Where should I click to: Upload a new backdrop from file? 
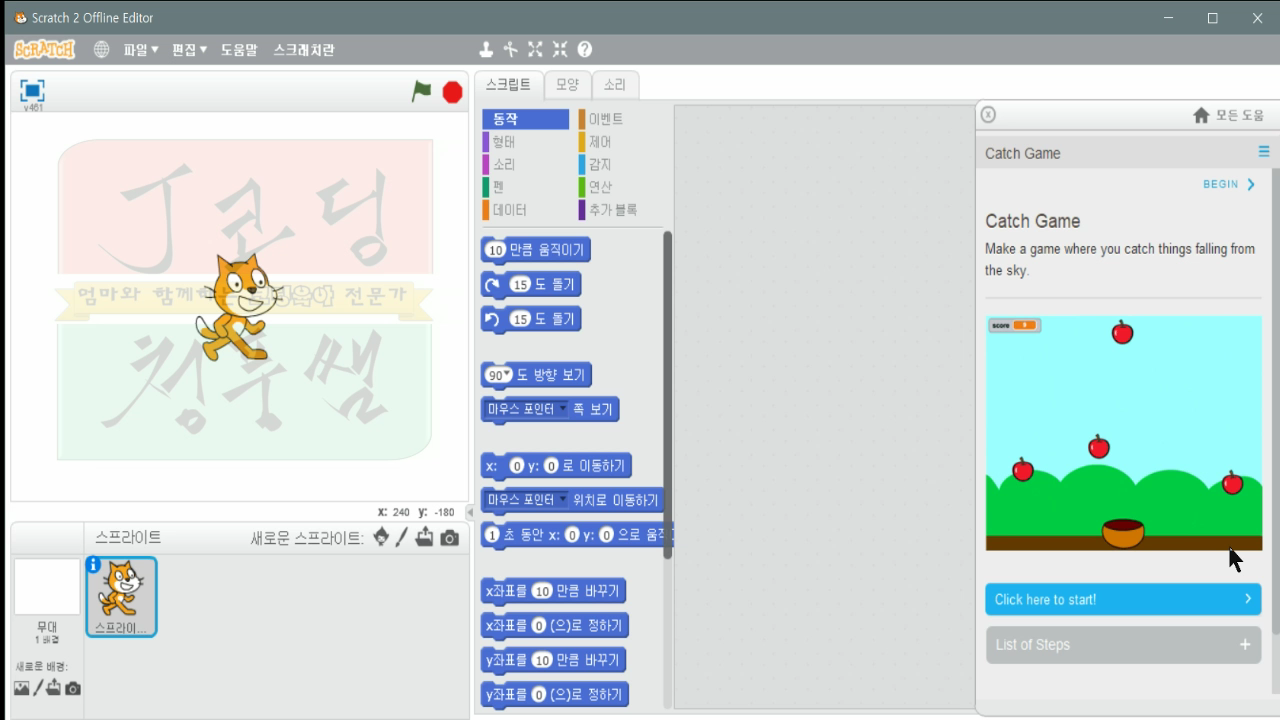[54, 688]
